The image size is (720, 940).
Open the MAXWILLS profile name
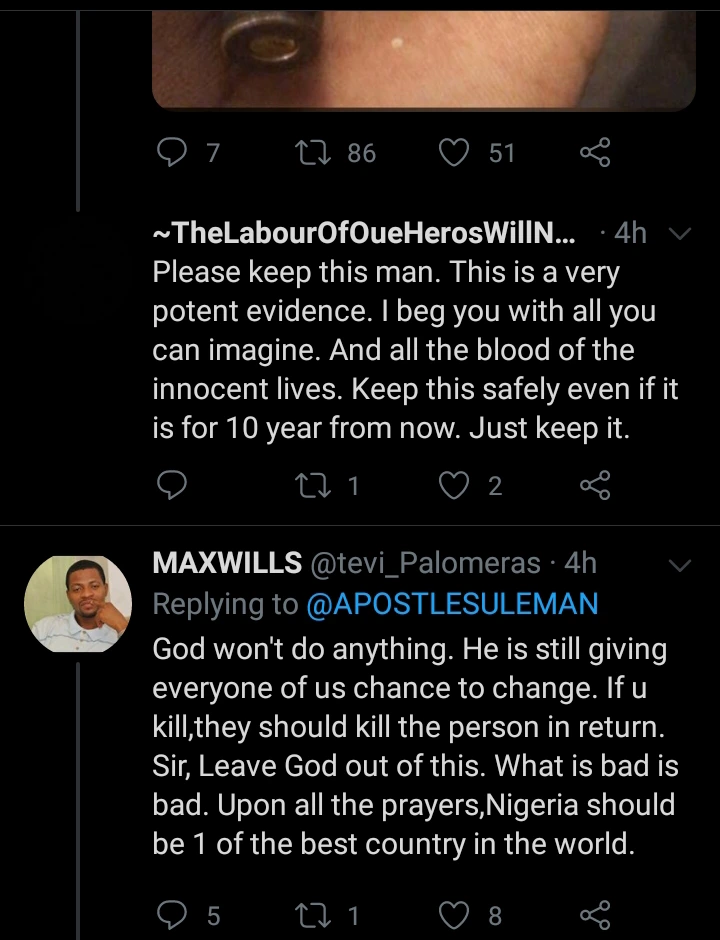[227, 563]
